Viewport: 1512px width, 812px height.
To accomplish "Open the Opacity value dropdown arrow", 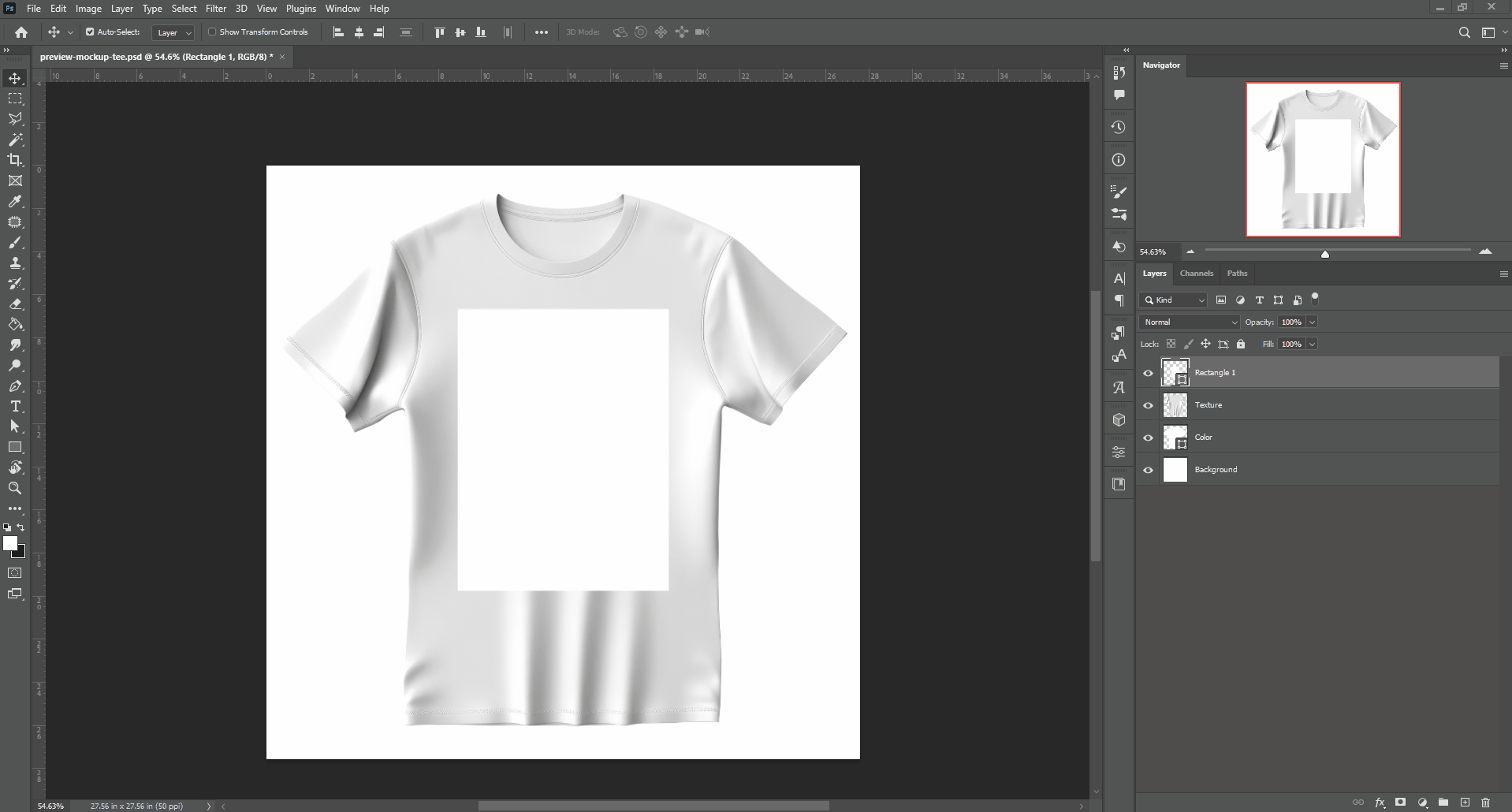I will [x=1312, y=322].
